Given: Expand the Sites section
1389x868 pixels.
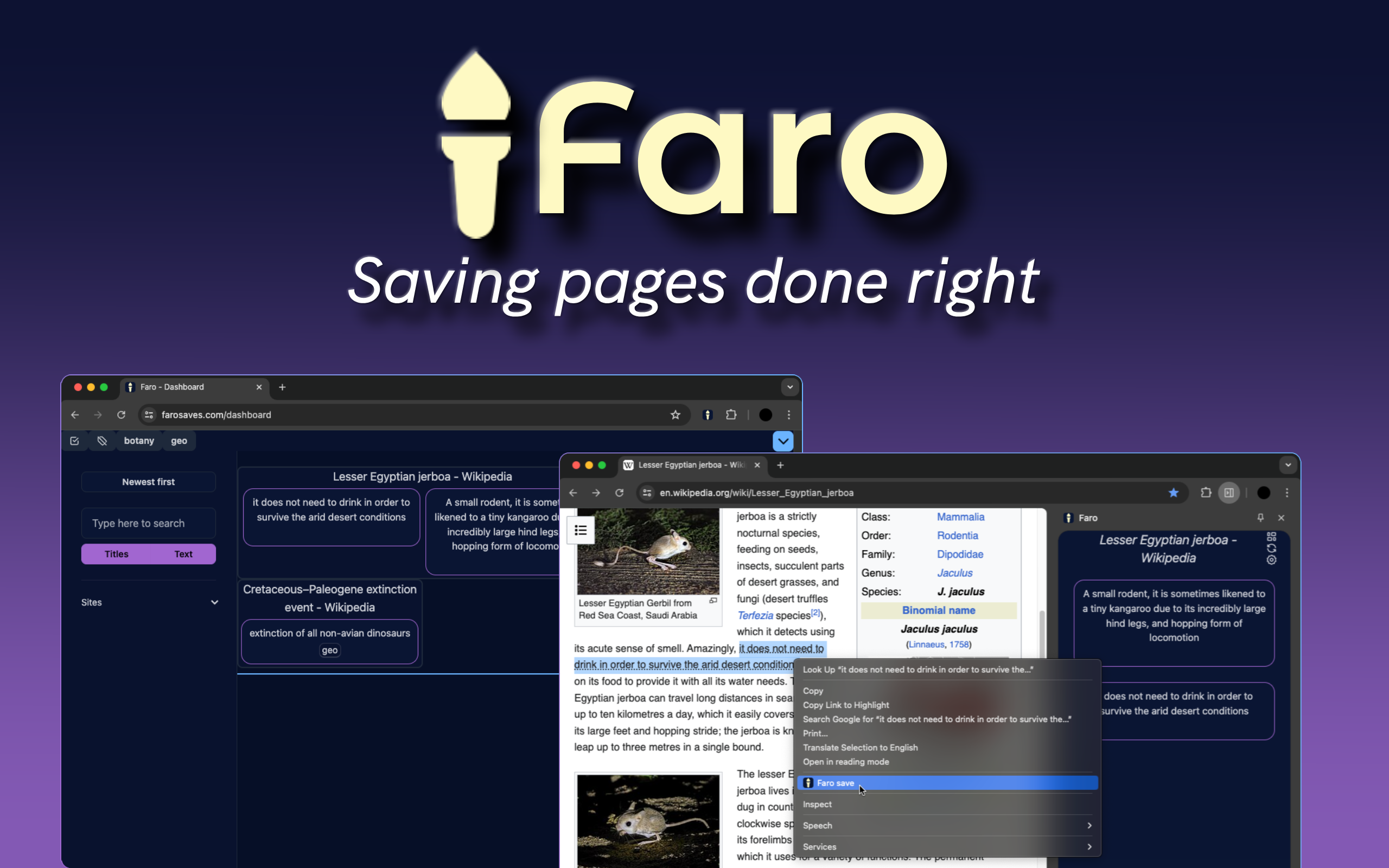Looking at the screenshot, I should tap(149, 602).
